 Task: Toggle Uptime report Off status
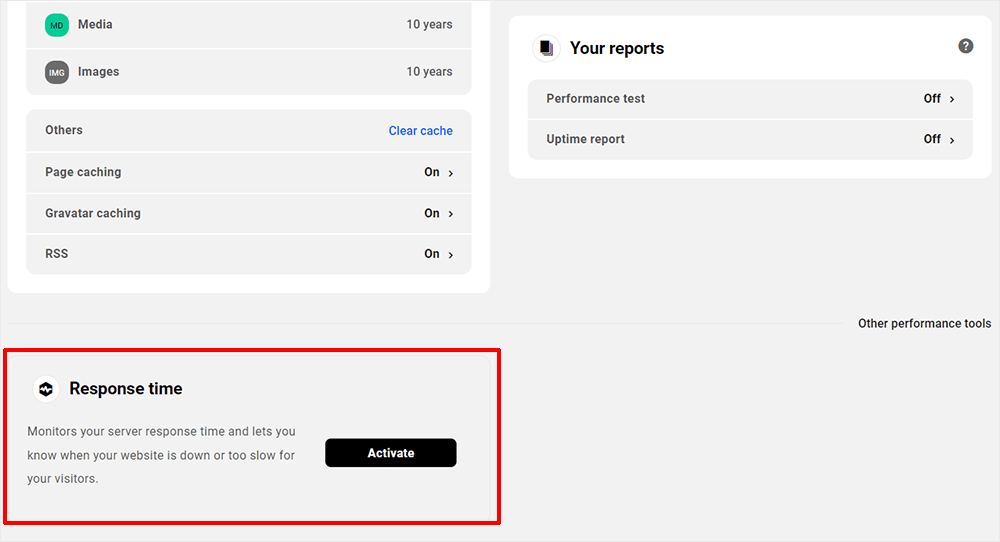click(932, 139)
